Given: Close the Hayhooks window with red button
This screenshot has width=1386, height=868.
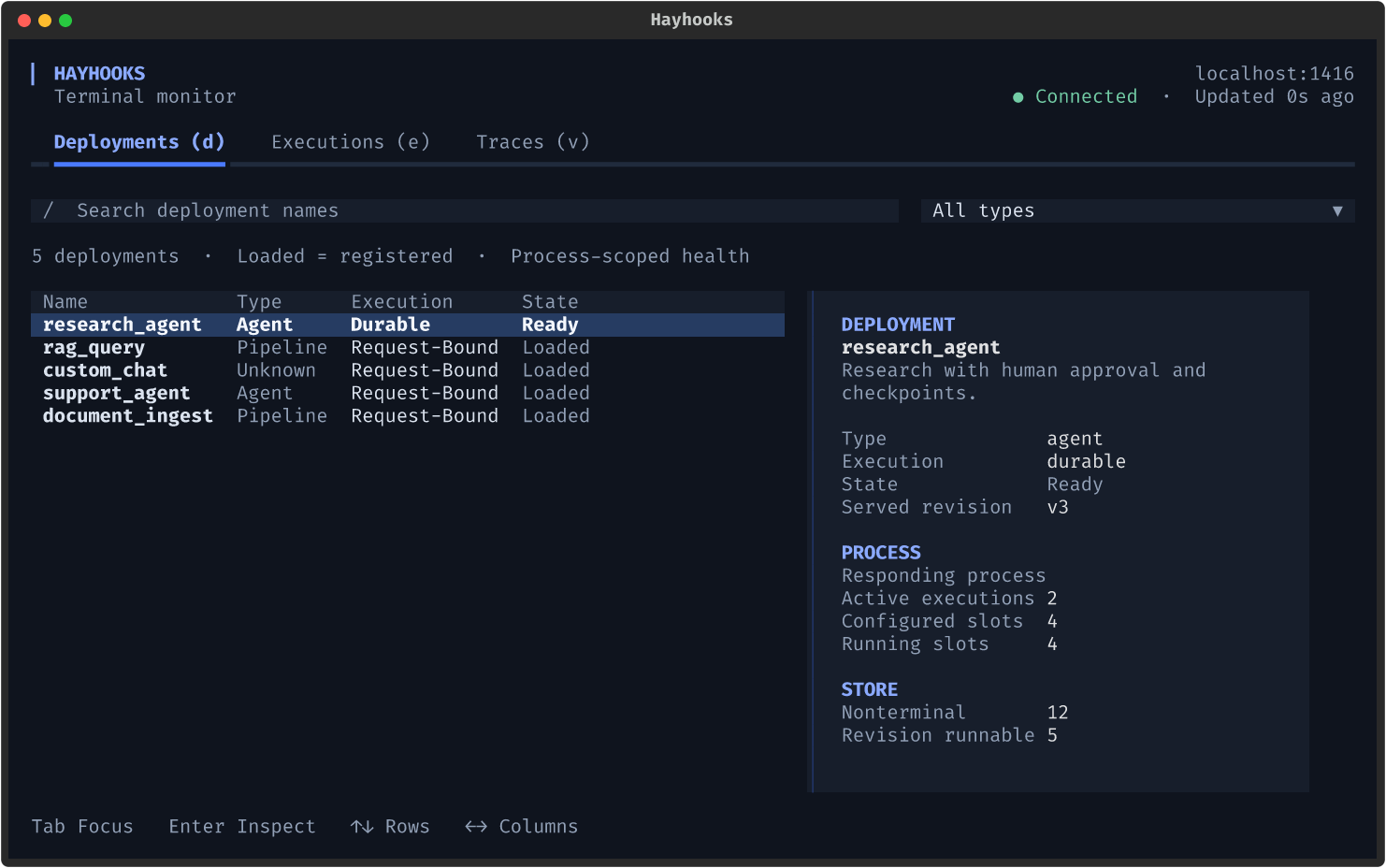Looking at the screenshot, I should pyautogui.click(x=24, y=21).
